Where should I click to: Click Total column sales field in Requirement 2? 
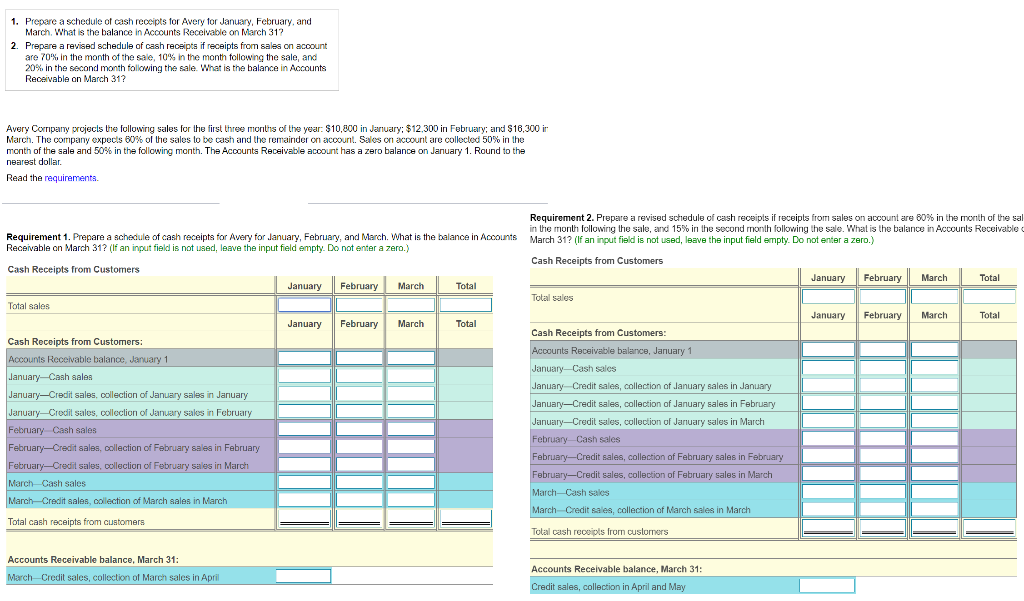point(989,297)
